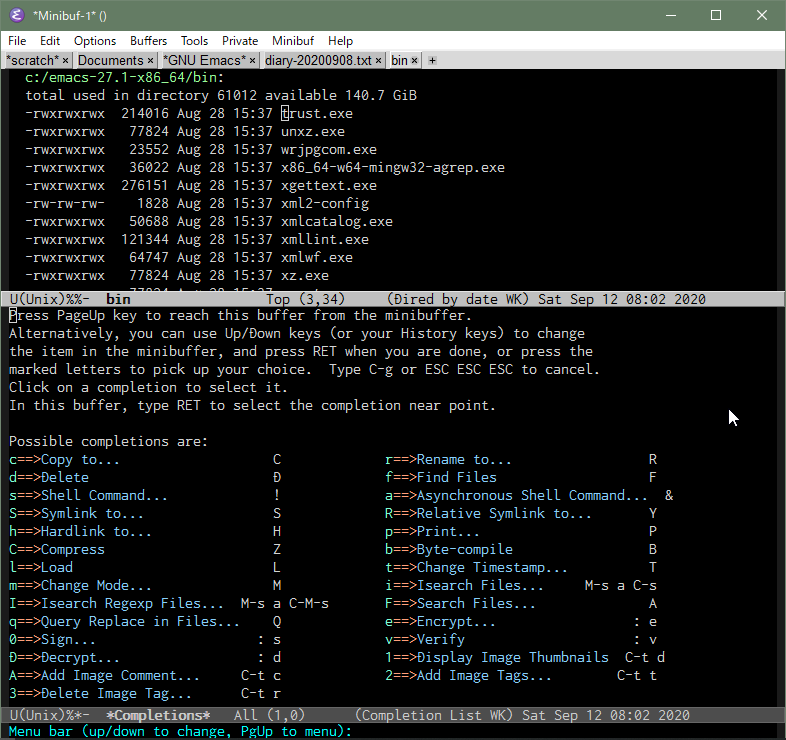786x740 pixels.
Task: Click file xml2-config in dired listing
Action: [325, 204]
